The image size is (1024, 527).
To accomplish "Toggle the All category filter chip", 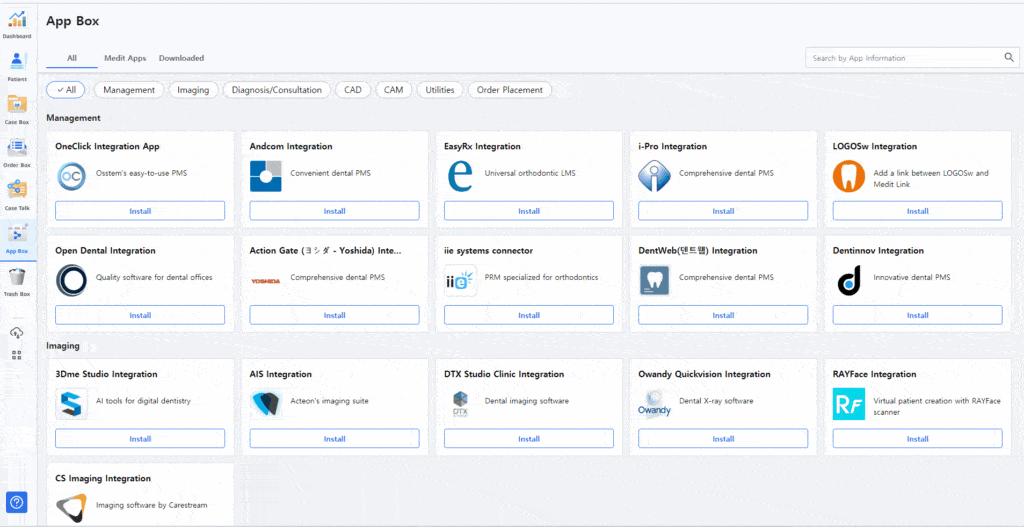I will (x=66, y=90).
